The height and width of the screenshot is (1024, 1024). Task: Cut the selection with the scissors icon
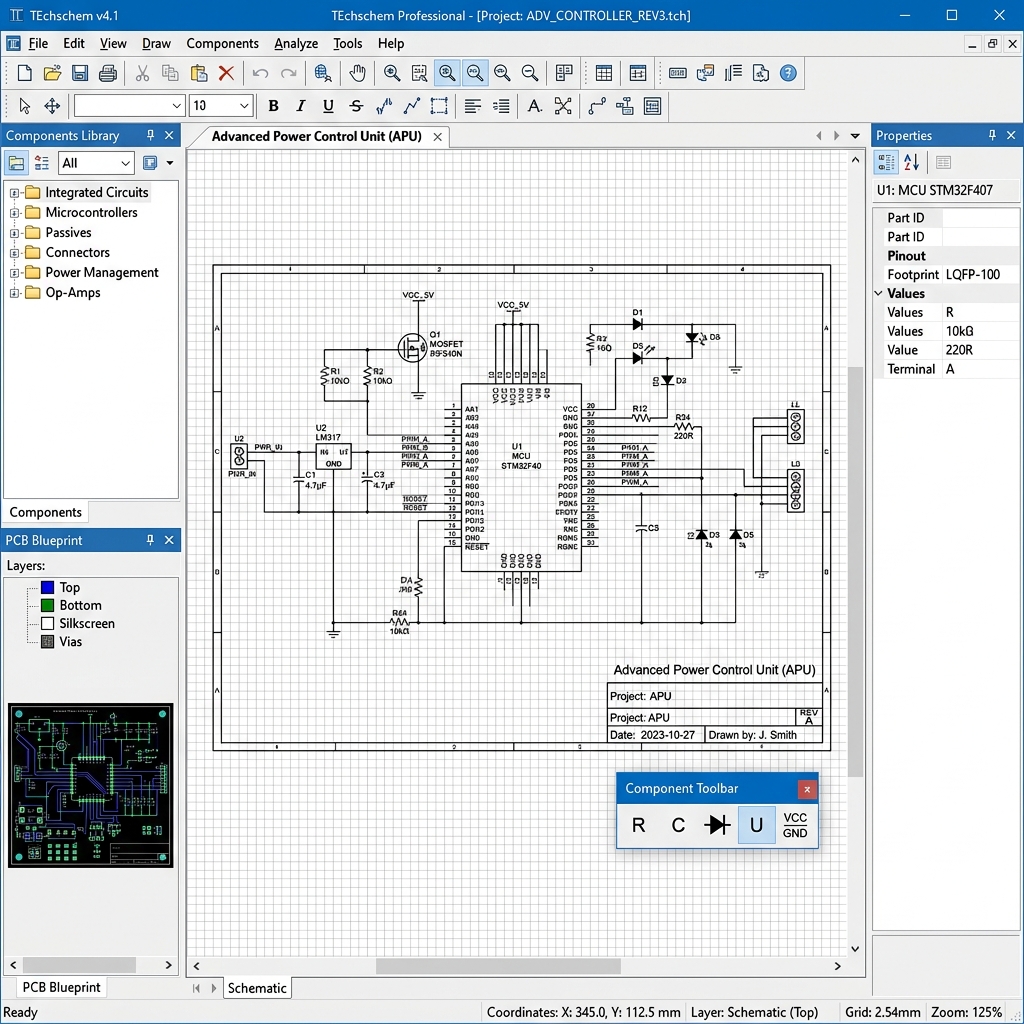pyautogui.click(x=142, y=73)
